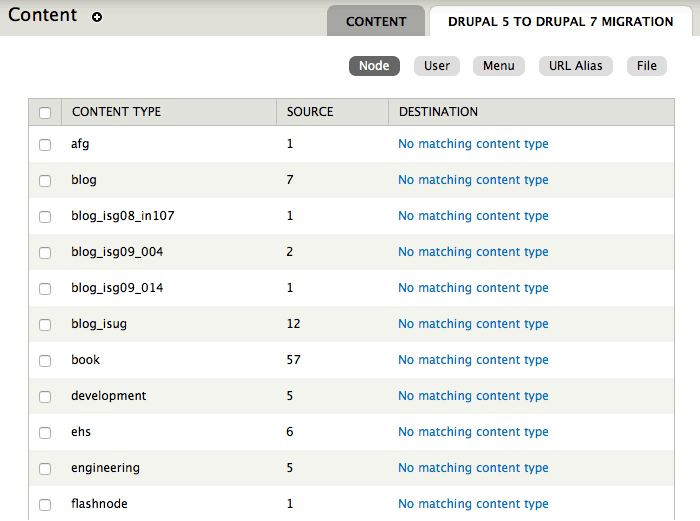
Task: Switch to the File sub-tab
Action: (x=646, y=66)
